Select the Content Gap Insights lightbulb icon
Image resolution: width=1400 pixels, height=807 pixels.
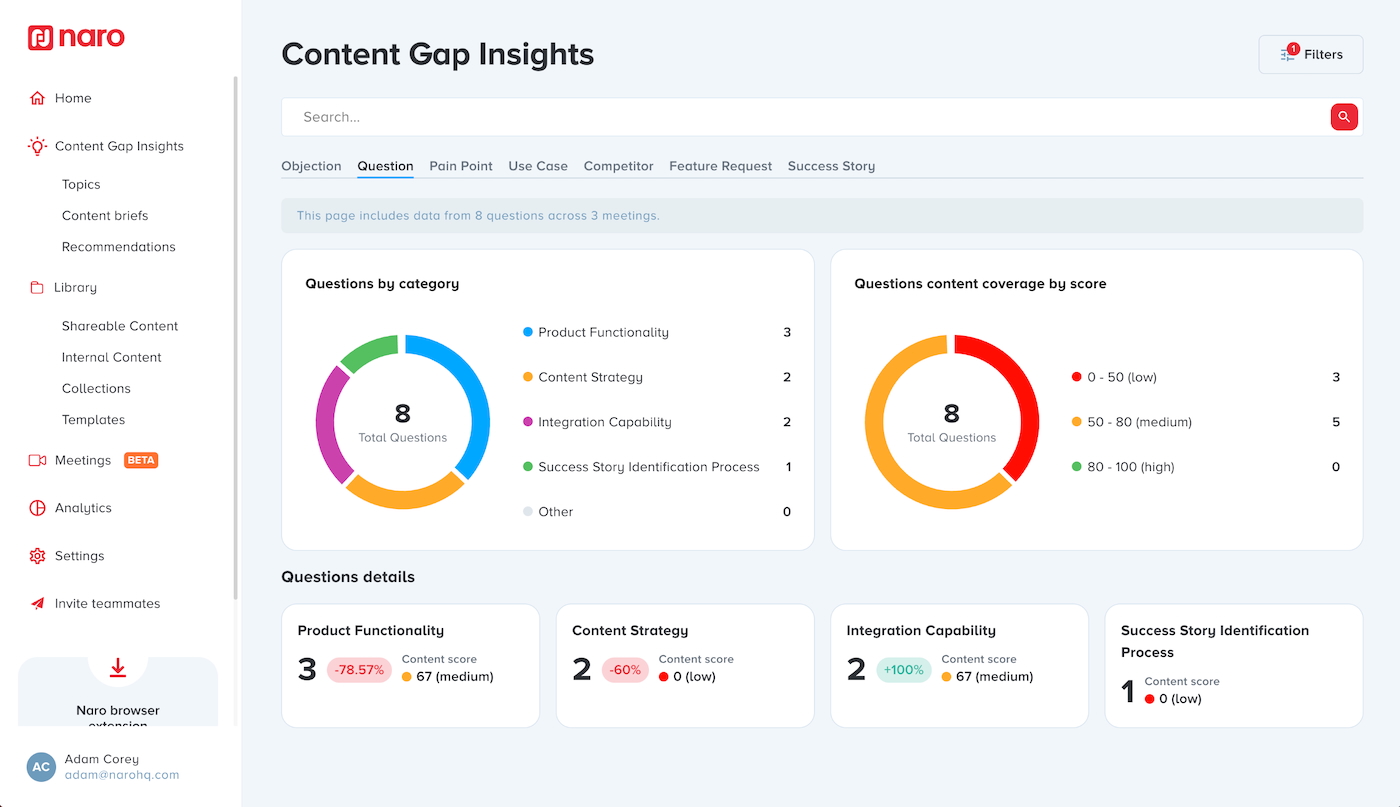pyautogui.click(x=36, y=145)
